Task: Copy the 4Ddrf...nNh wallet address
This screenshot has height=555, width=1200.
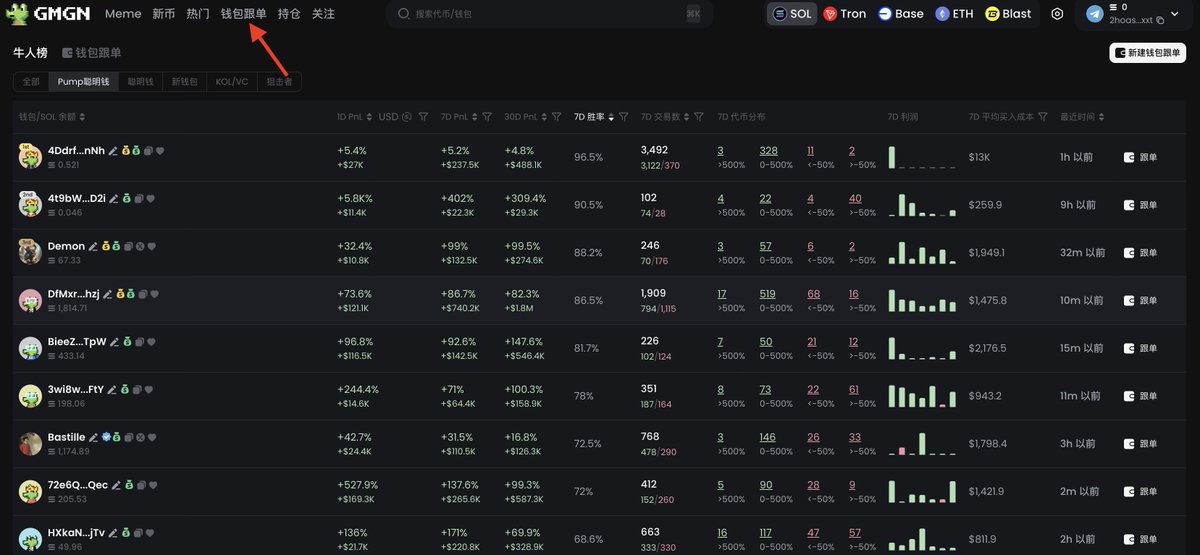Action: coord(149,151)
